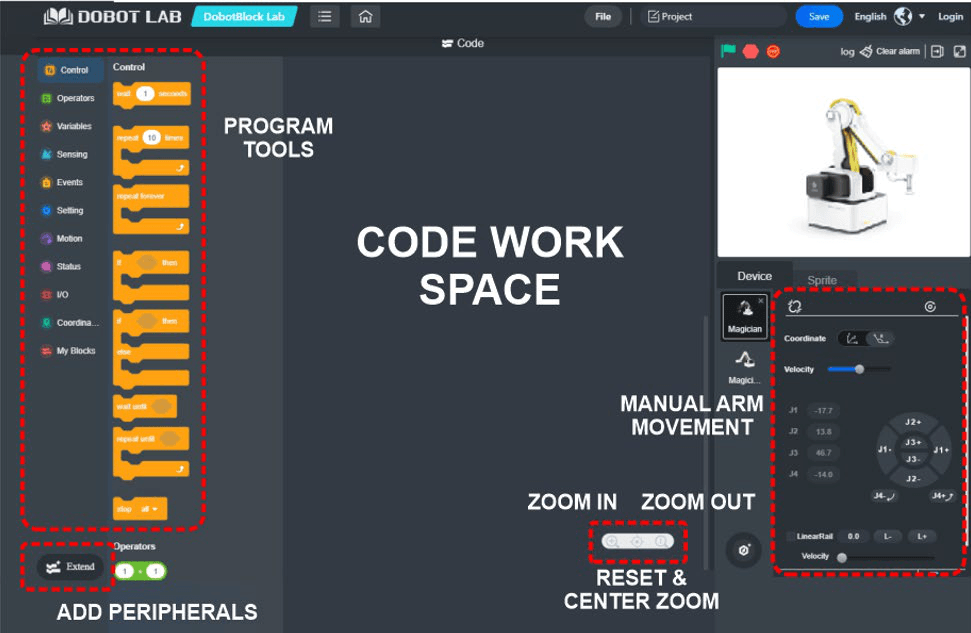Click the blue Save button
Image resolution: width=971 pixels, height=633 pixels.
818,17
